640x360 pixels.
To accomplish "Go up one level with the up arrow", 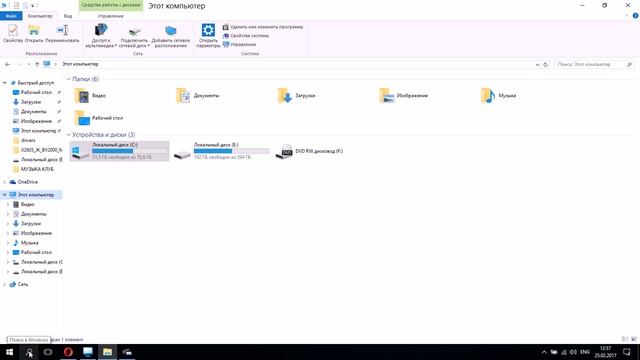I will coord(37,64).
